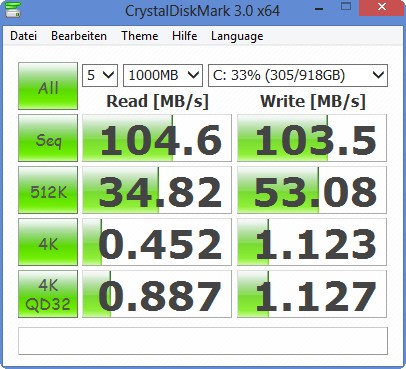406x369 pixels.
Task: Open the test count dropdown showing 5
Action: [100, 75]
